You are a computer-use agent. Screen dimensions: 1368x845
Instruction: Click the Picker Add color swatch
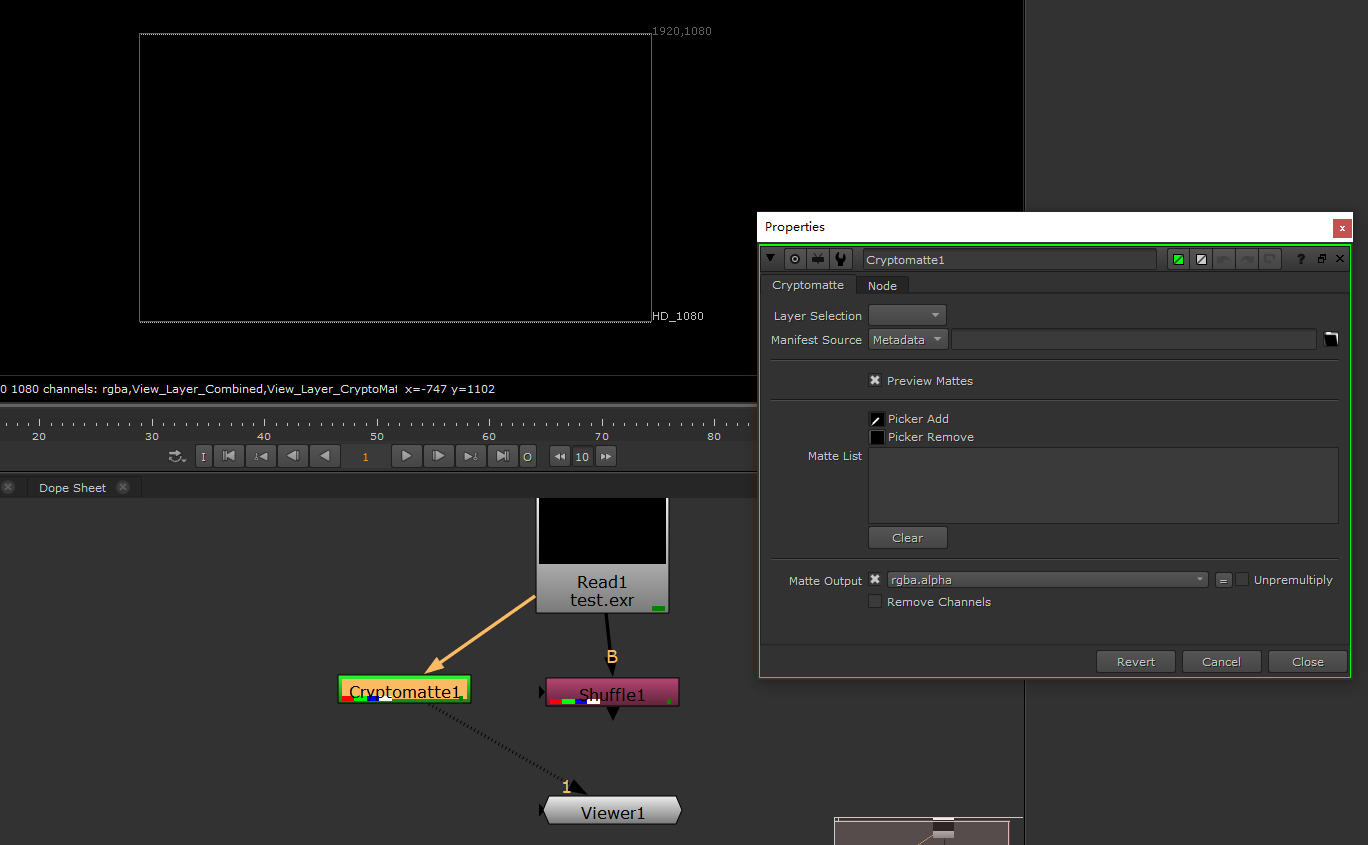tap(877, 419)
